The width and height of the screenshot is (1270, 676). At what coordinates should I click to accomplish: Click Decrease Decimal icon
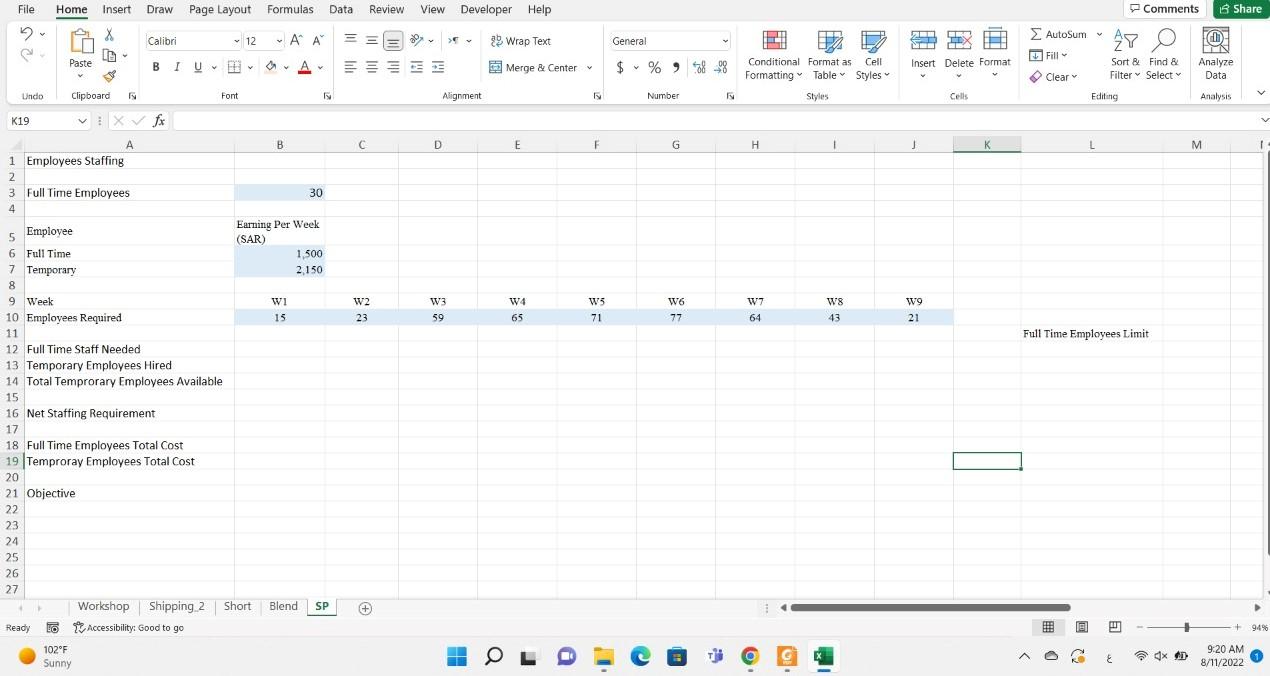click(x=721, y=68)
